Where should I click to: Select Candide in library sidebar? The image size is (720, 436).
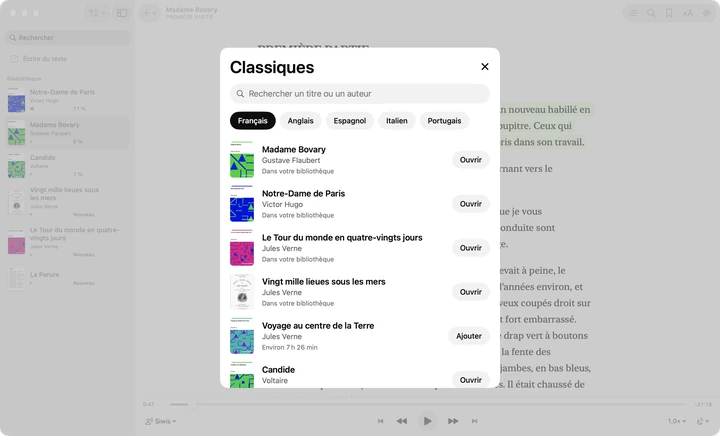[68, 166]
